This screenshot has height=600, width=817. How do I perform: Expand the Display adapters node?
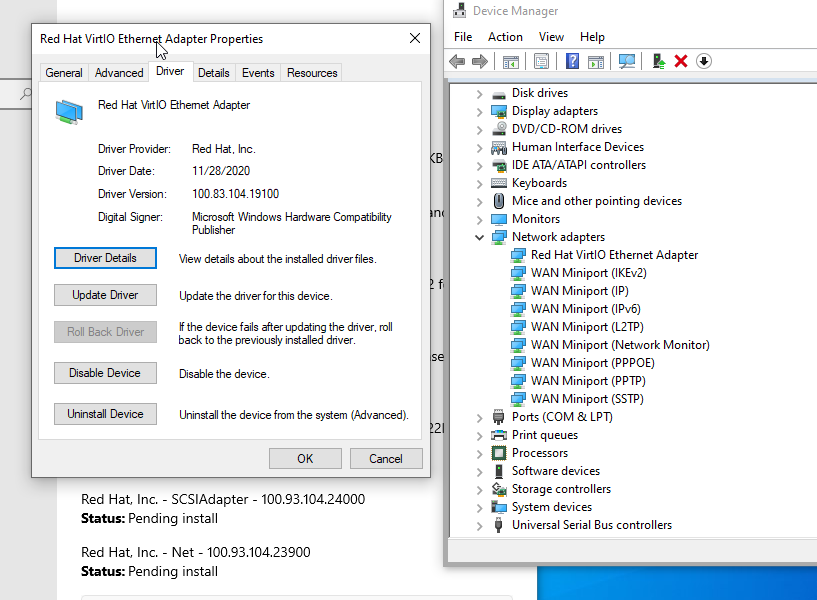pos(479,112)
